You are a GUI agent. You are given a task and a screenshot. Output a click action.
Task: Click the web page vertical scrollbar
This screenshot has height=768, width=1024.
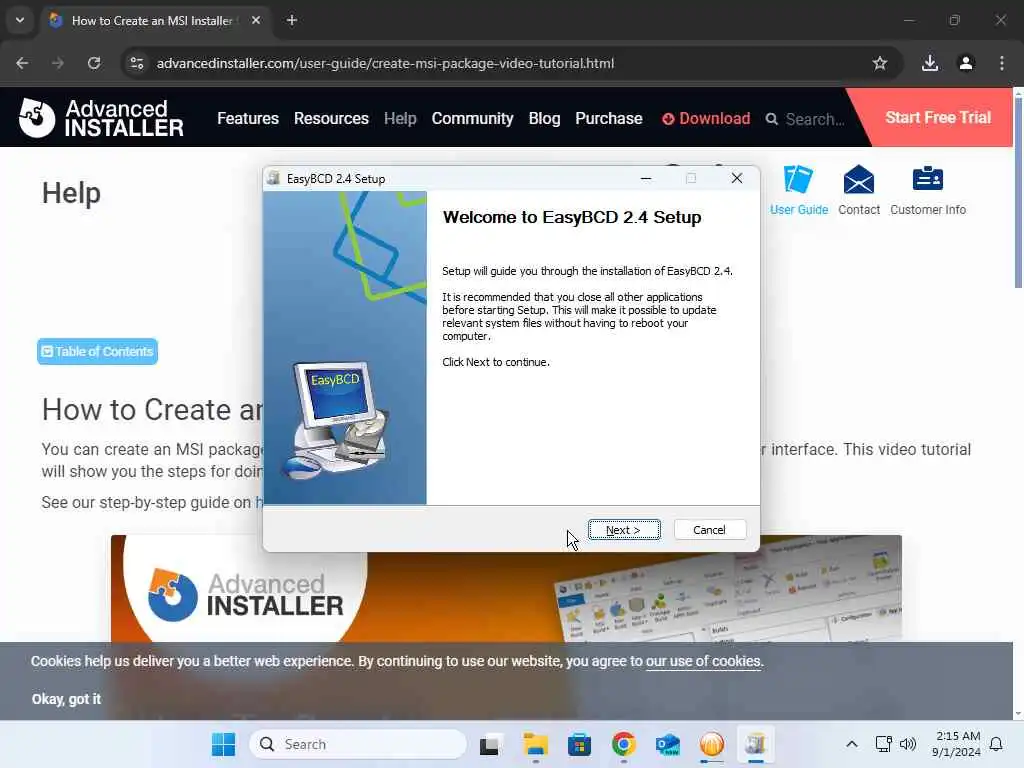click(x=1018, y=191)
